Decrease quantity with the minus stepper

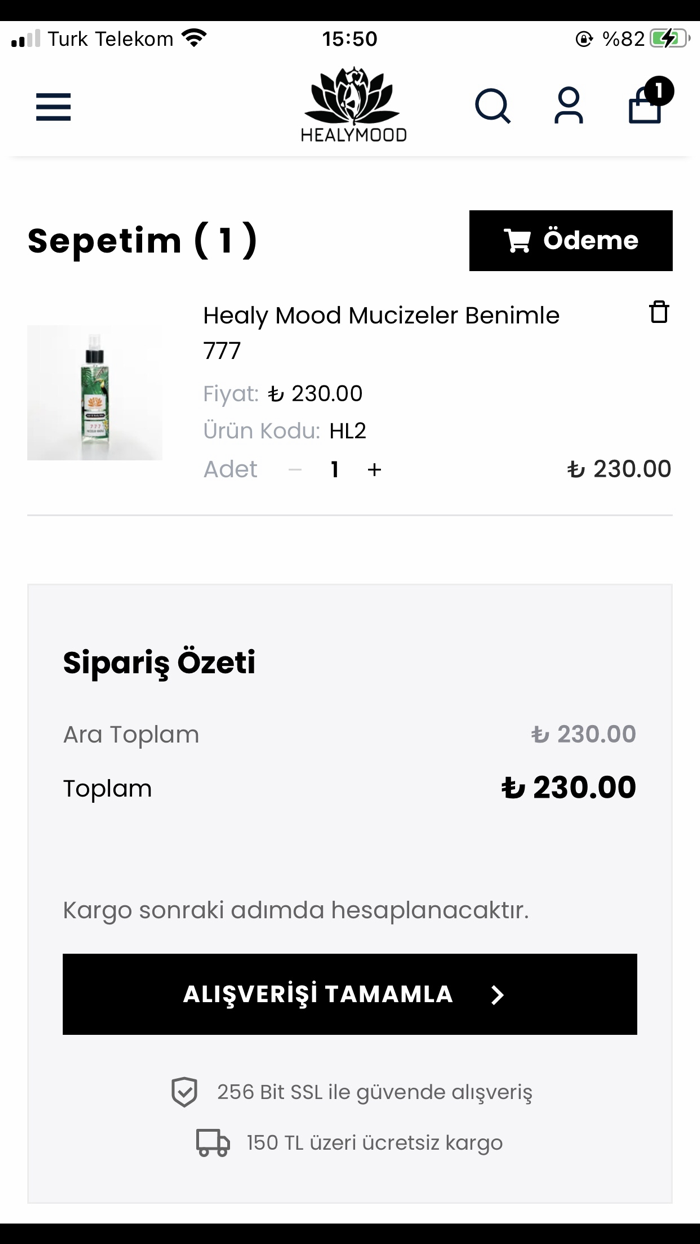click(x=294, y=468)
